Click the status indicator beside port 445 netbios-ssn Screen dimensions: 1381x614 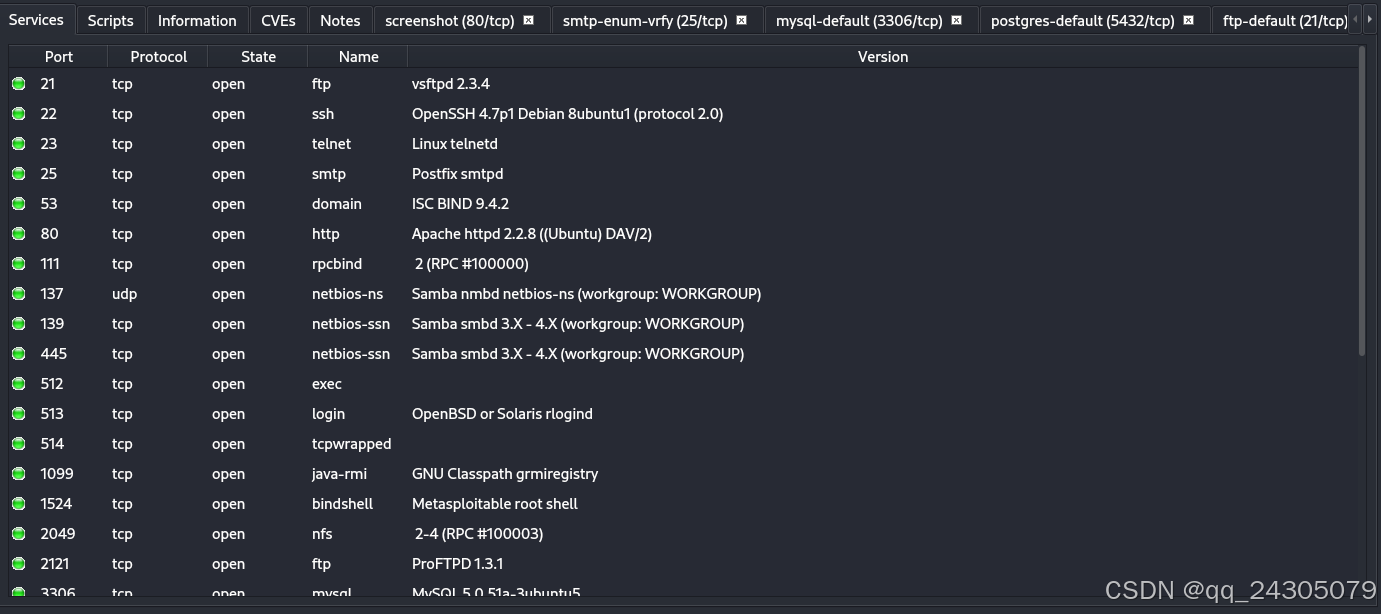[x=18, y=354]
